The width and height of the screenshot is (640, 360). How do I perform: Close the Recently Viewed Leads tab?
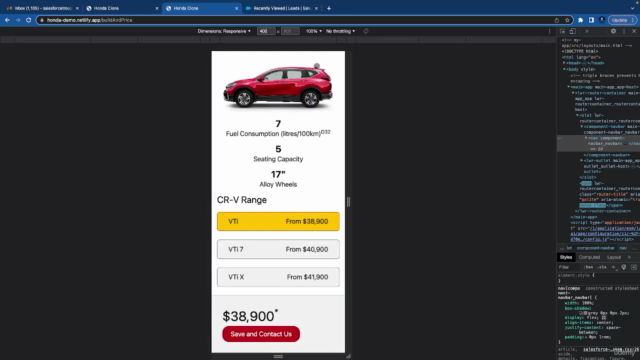pos(316,8)
